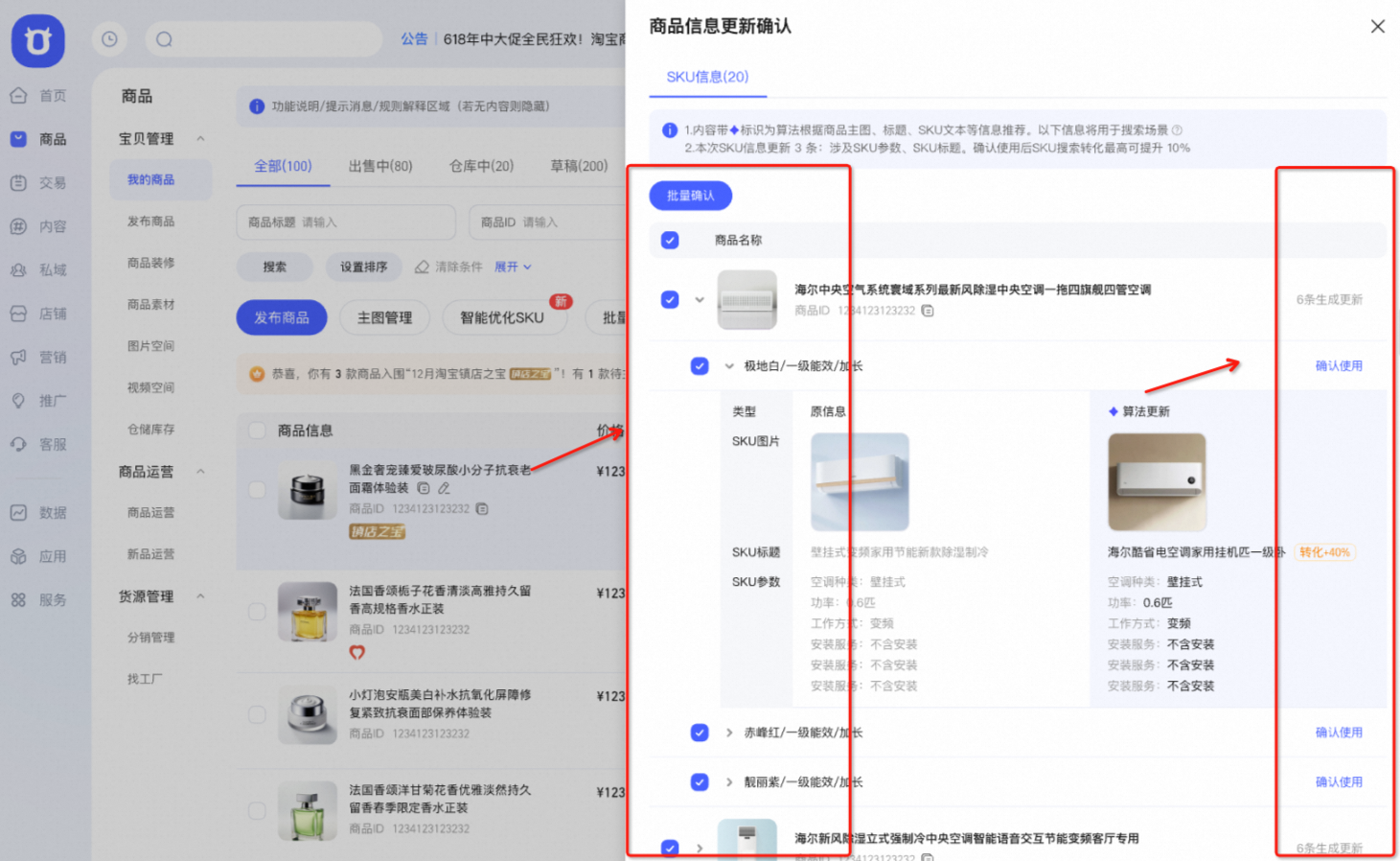
Task: Open 店铺 sidebar icon
Action: click(18, 314)
